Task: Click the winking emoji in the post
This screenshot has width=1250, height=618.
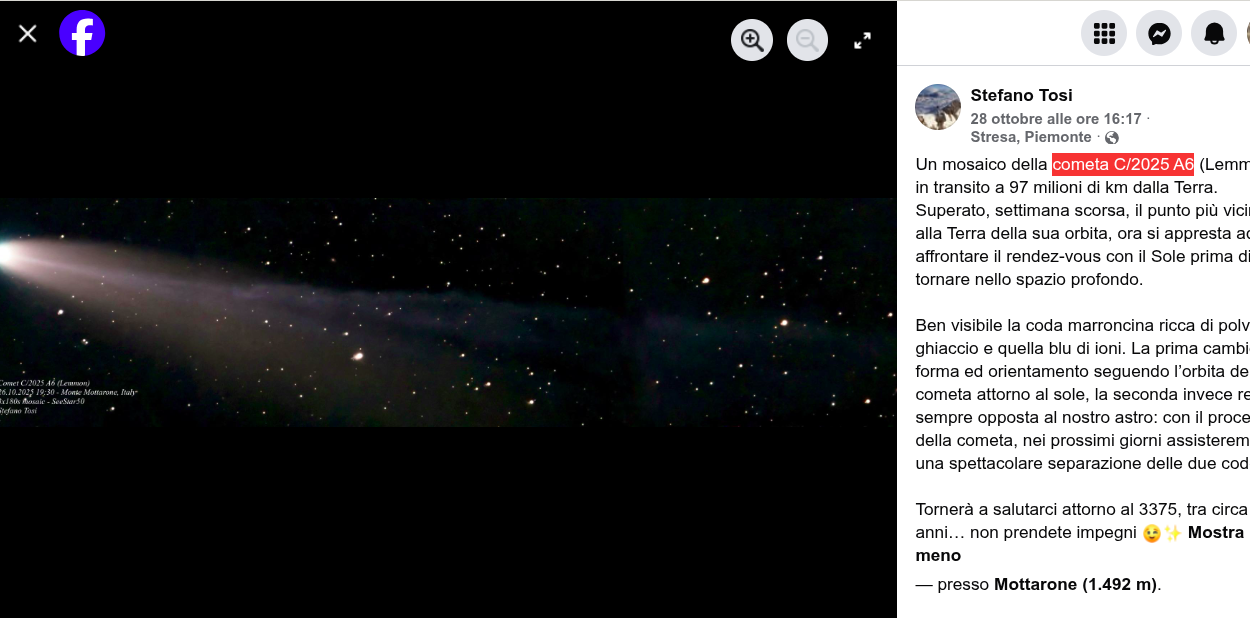Action: 1151,533
